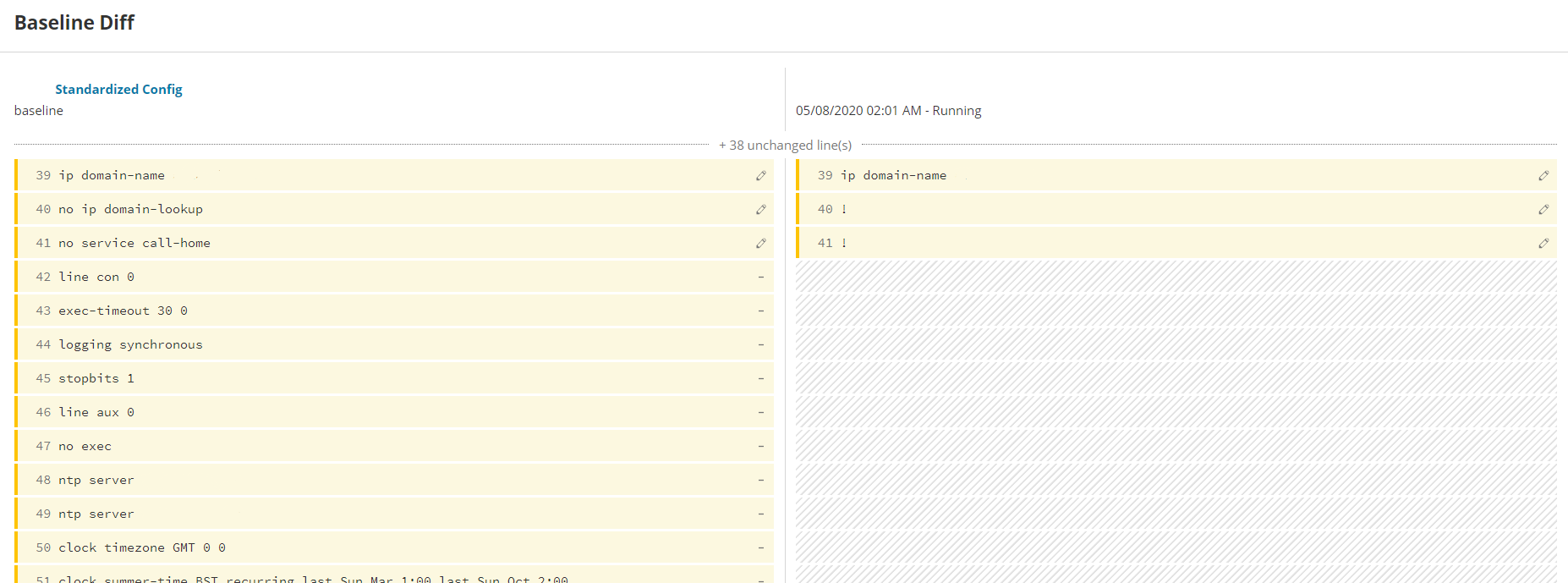The height and width of the screenshot is (583, 1568).
Task: Edit baseline line 40 no ip domain-lookup
Action: point(761,209)
